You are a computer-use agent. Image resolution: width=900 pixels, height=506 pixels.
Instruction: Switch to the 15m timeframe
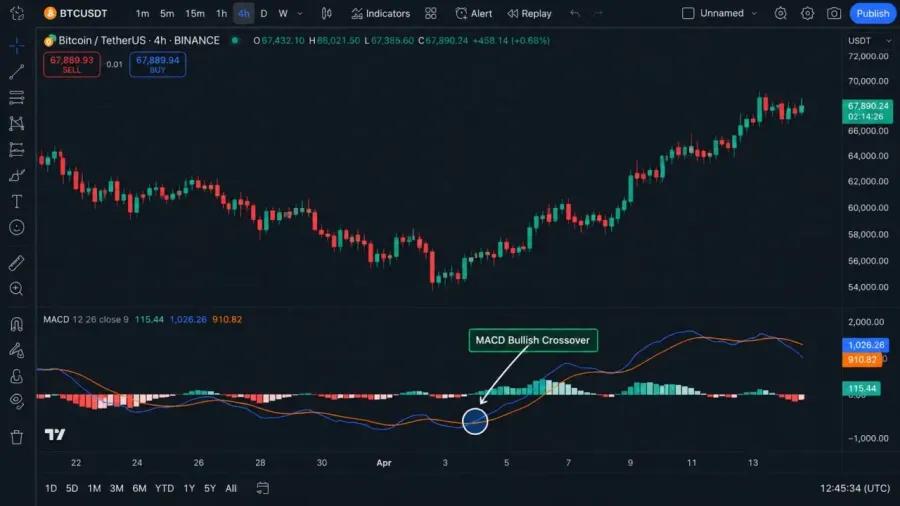195,13
